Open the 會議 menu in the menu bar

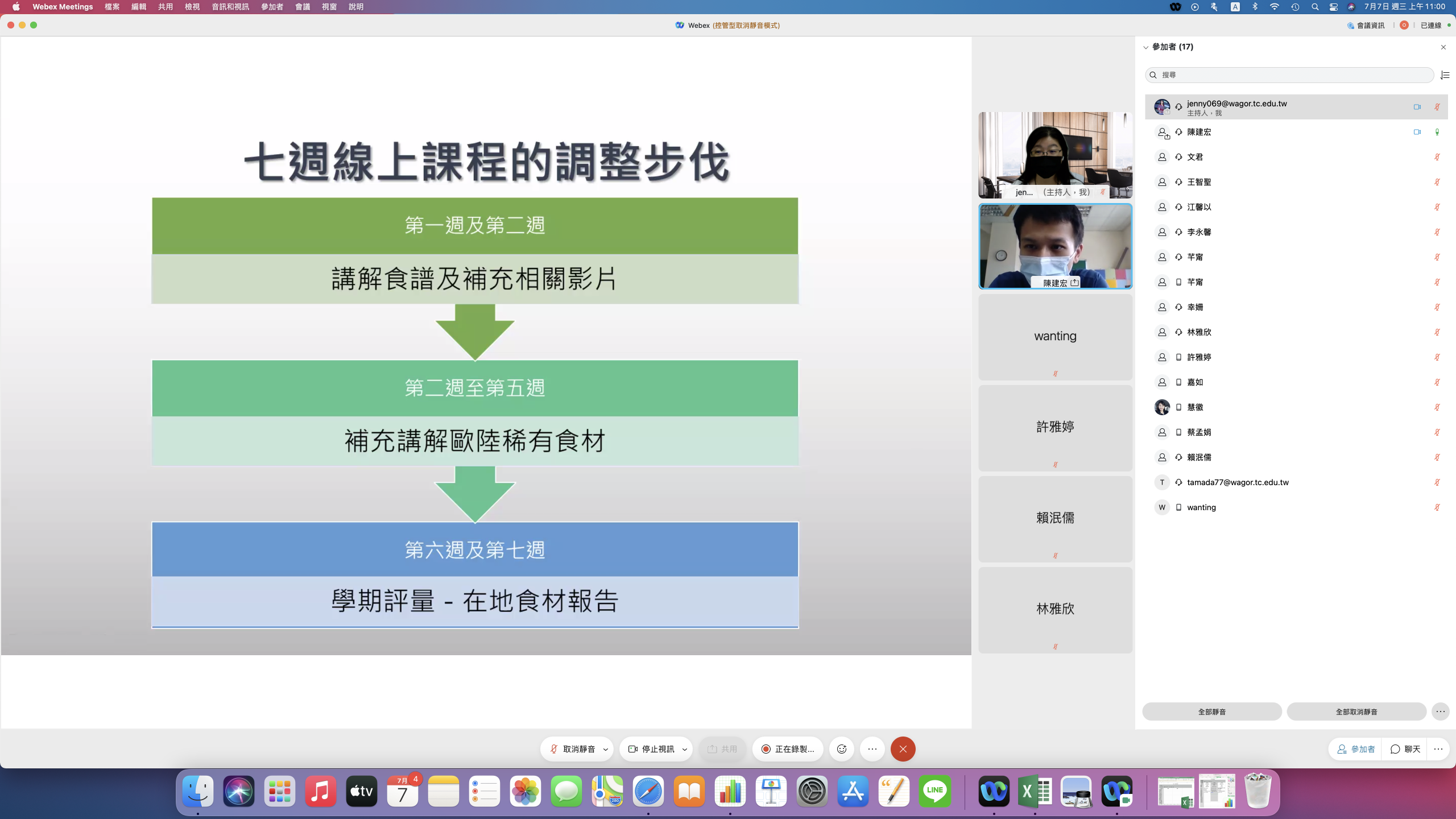pyautogui.click(x=302, y=7)
